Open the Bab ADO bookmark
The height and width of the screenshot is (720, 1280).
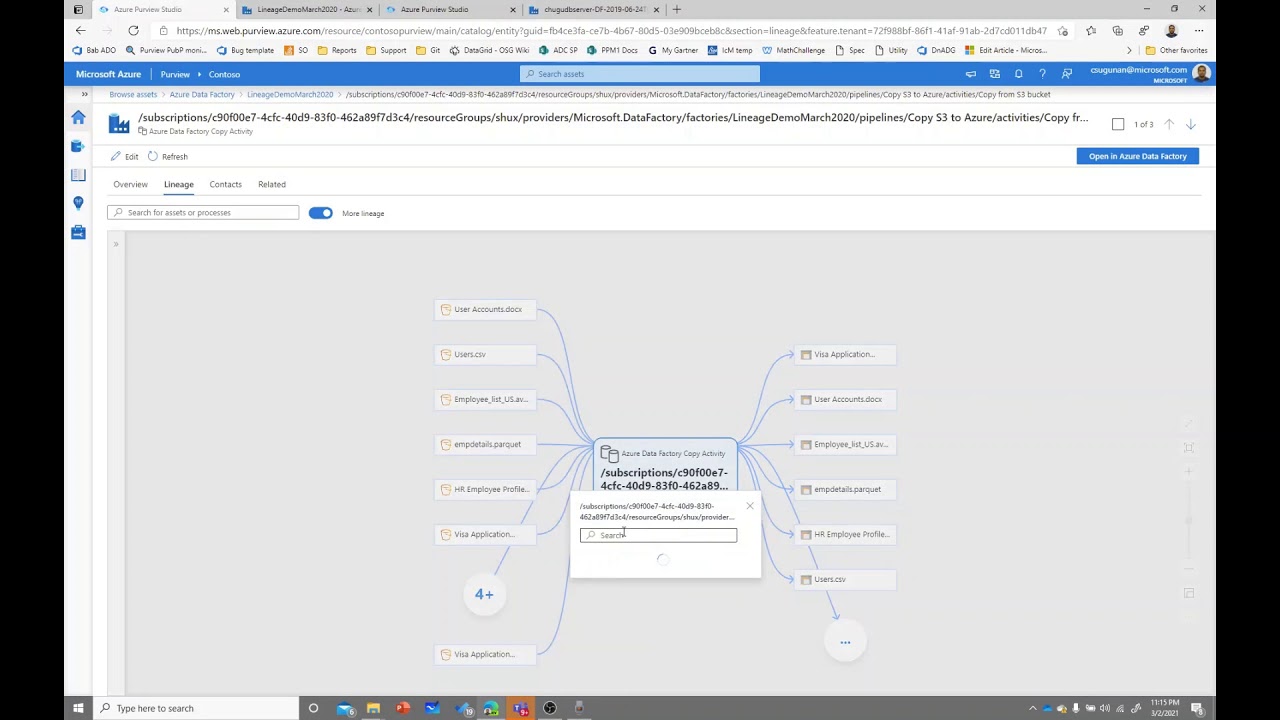coord(94,50)
